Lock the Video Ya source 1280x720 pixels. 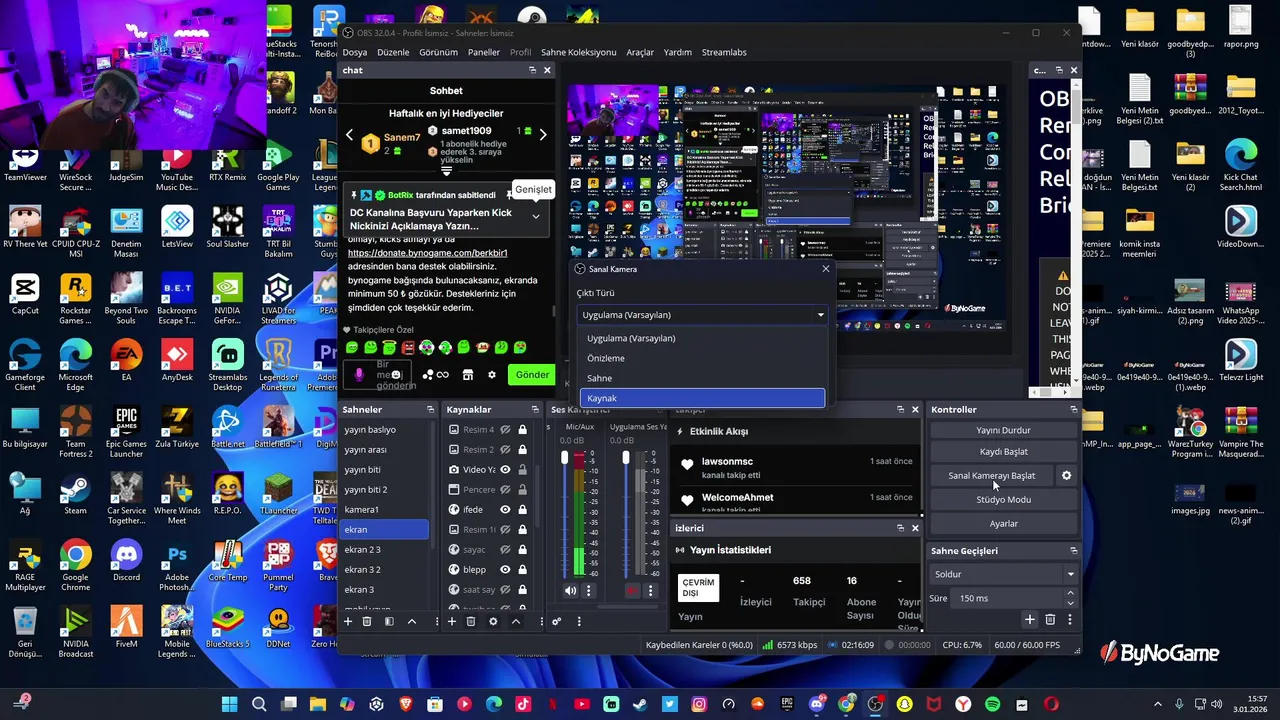(522, 469)
